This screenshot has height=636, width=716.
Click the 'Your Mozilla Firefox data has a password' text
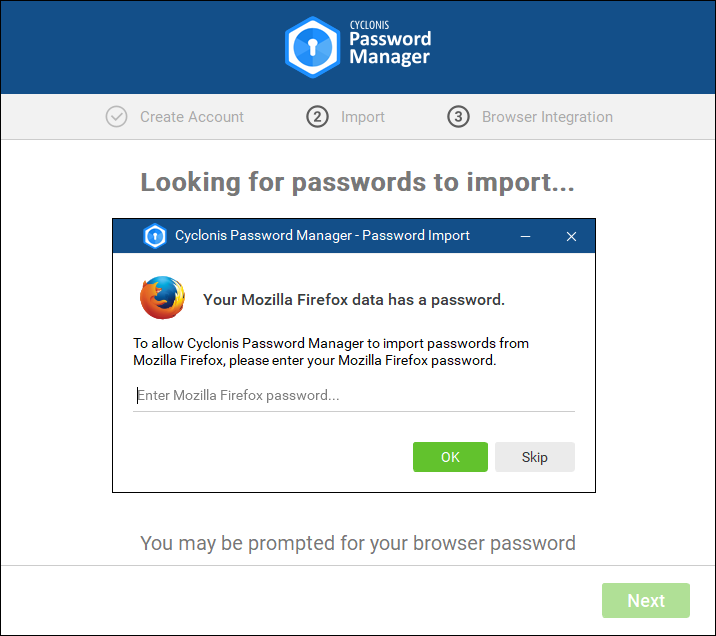click(353, 299)
